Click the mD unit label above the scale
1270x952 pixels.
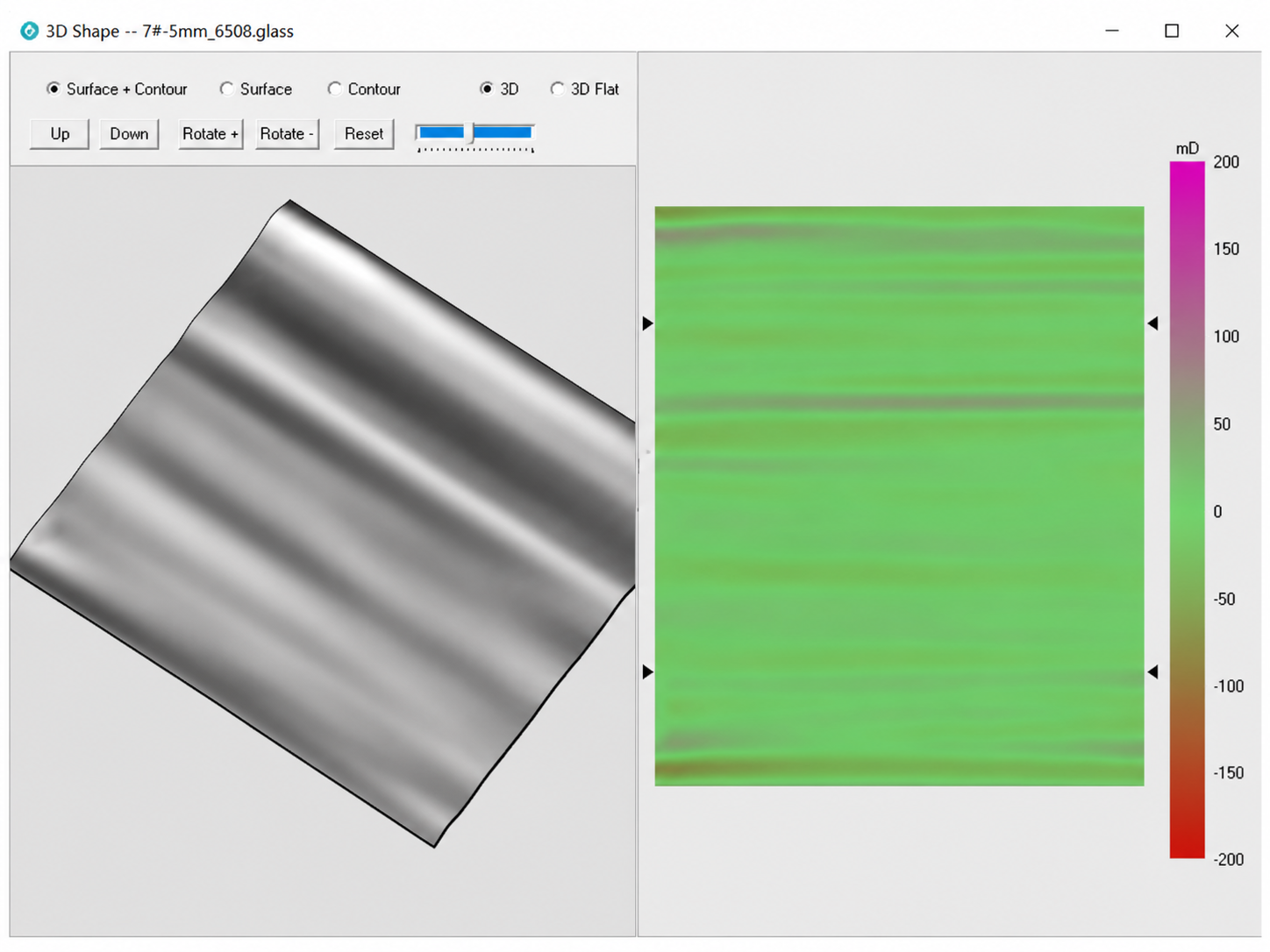pyautogui.click(x=1187, y=148)
